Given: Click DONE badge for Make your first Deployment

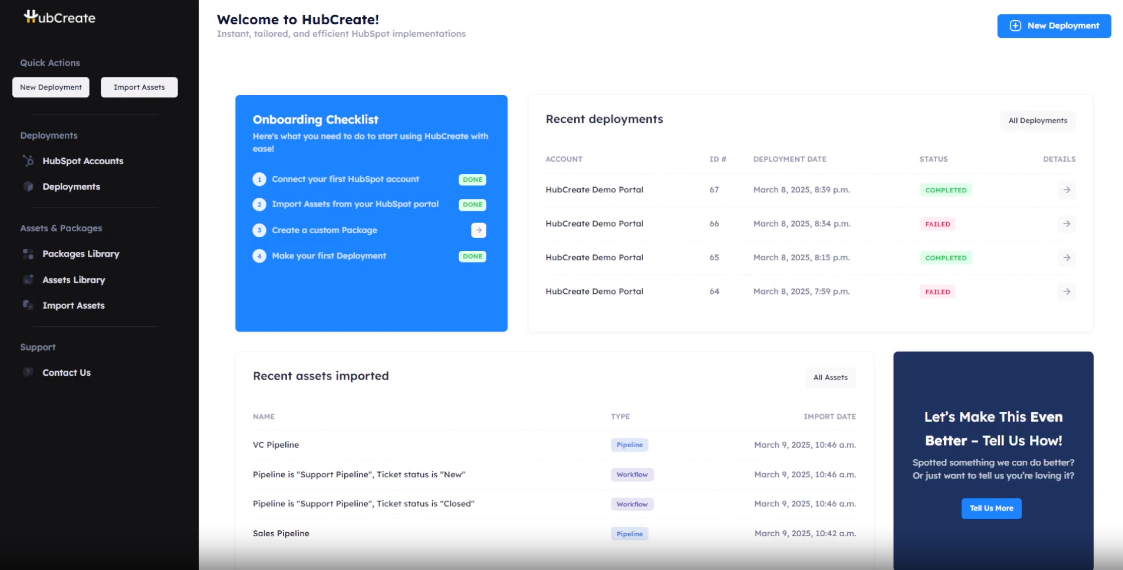Looking at the screenshot, I should click(473, 256).
